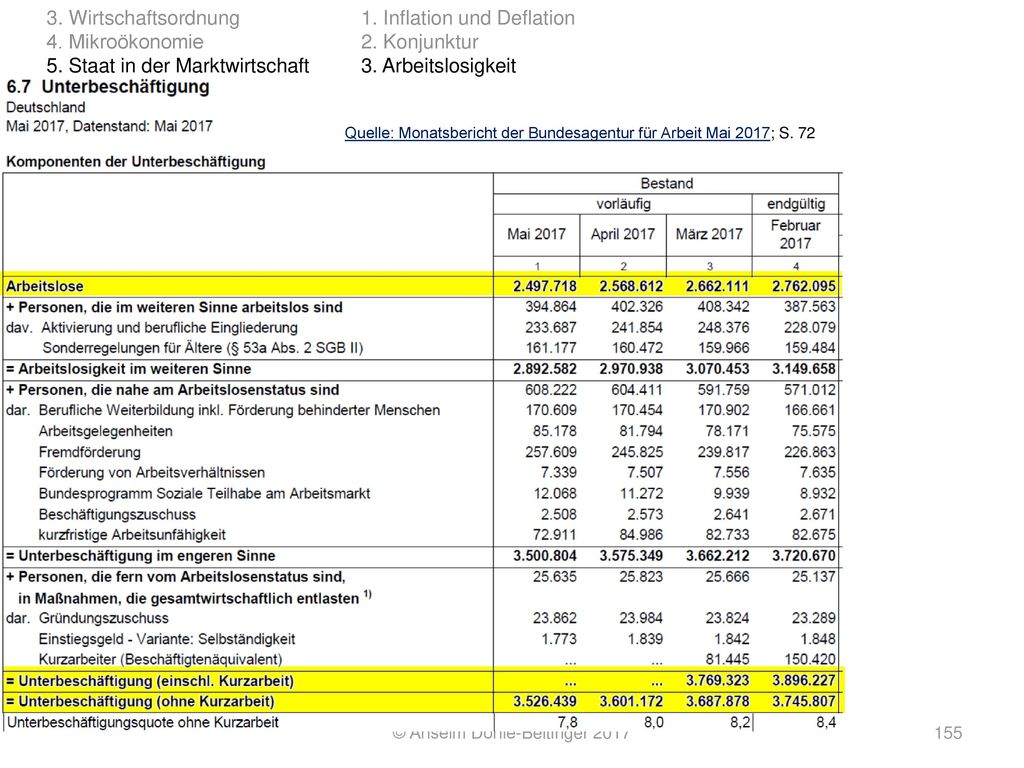This screenshot has height=768, width=1024.
Task: Click the value 257.609
Action: 551,452
